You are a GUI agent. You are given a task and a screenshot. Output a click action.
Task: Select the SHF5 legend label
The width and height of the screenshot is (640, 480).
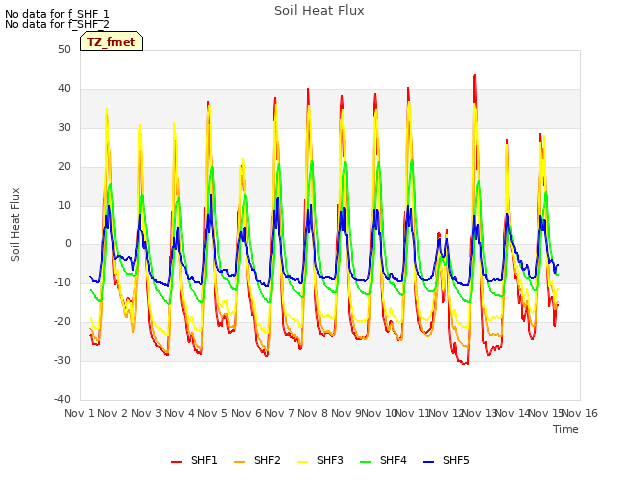tap(456, 460)
